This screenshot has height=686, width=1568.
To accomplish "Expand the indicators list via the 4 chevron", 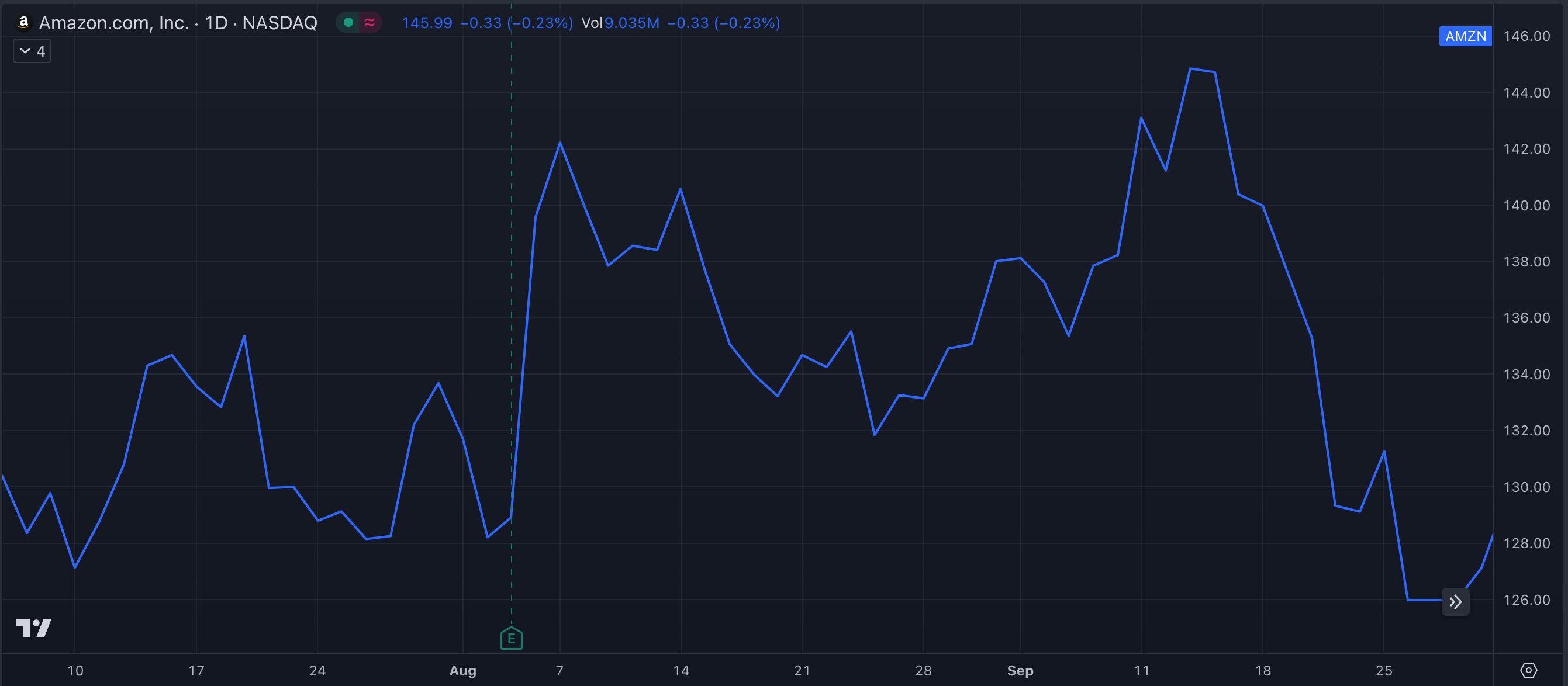I will (x=32, y=51).
